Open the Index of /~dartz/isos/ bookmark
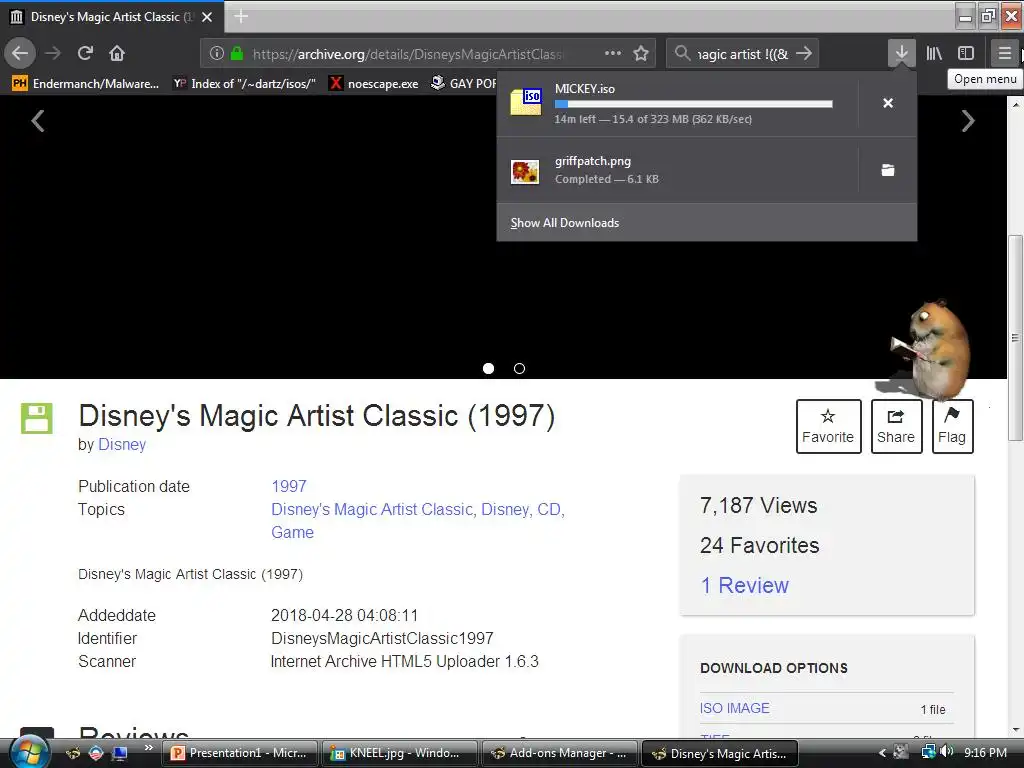Image resolution: width=1024 pixels, height=768 pixels. click(x=244, y=84)
